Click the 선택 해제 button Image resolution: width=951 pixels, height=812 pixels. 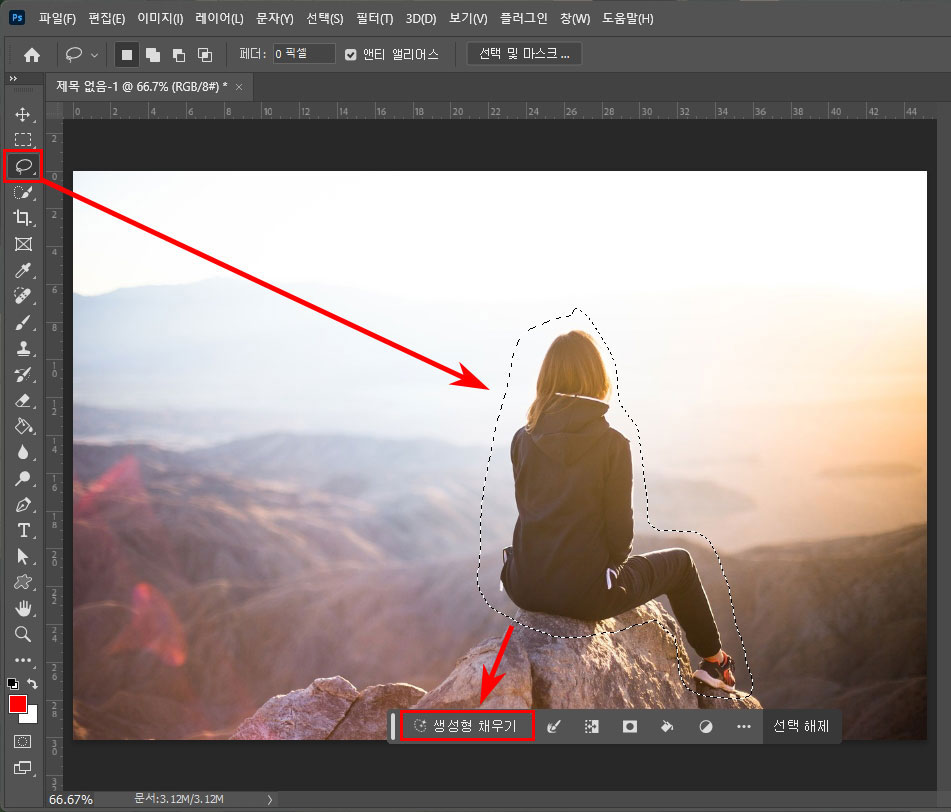tap(801, 726)
